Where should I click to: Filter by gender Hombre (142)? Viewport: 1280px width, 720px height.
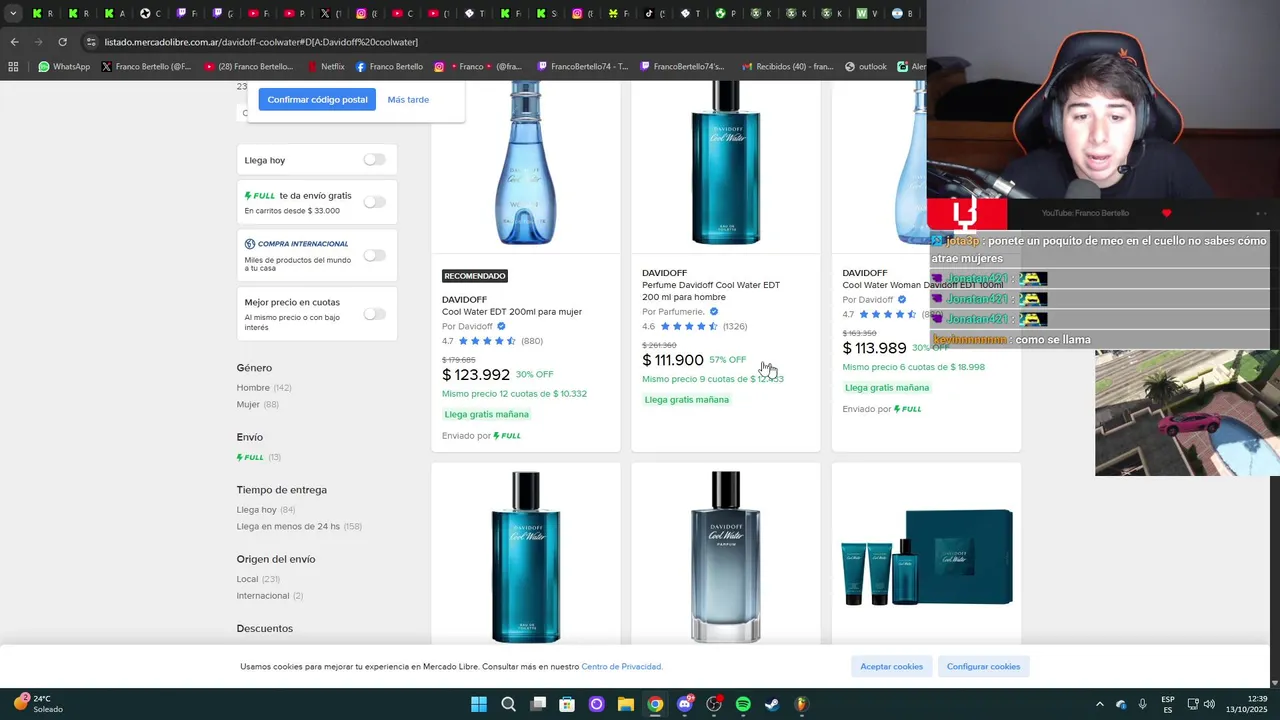(x=263, y=387)
